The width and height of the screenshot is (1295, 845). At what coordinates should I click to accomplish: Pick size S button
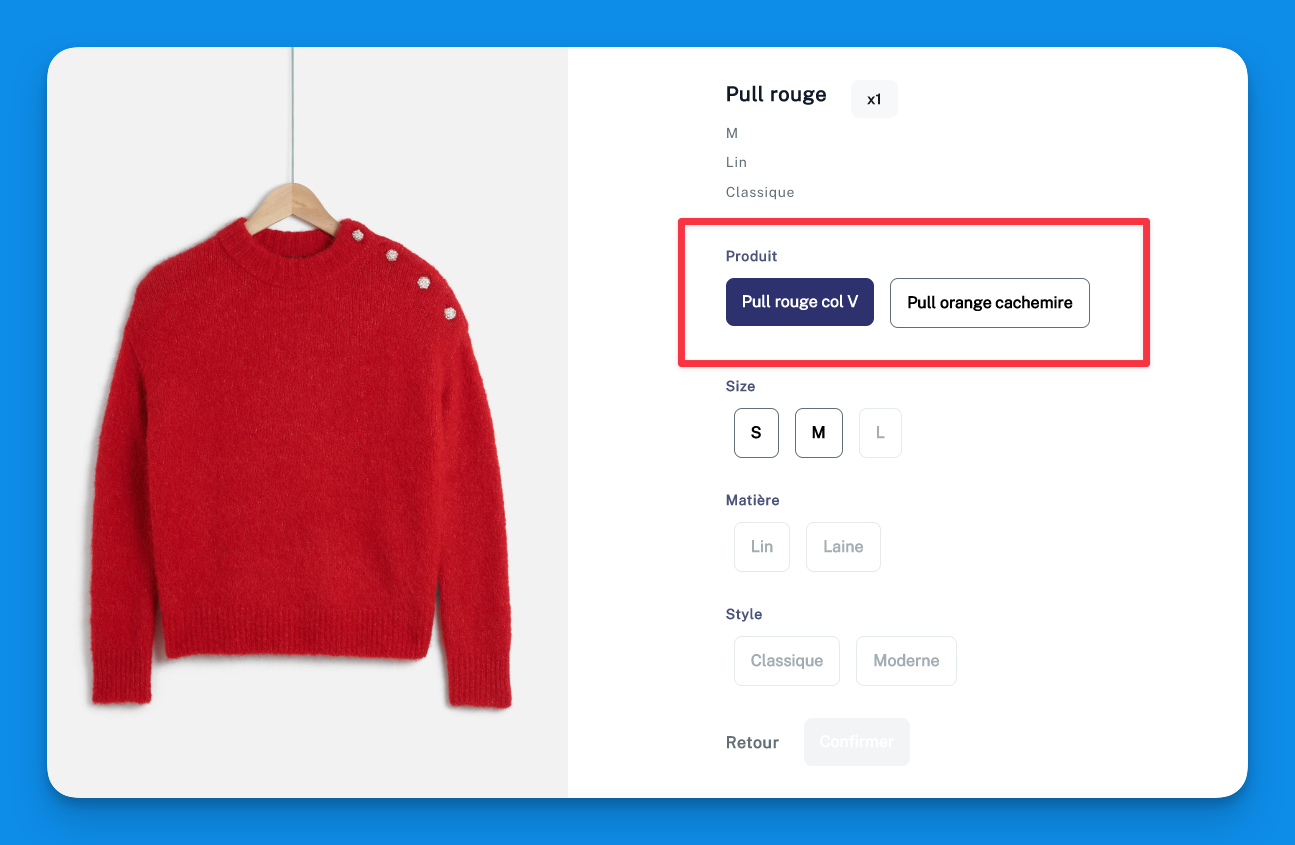[756, 433]
